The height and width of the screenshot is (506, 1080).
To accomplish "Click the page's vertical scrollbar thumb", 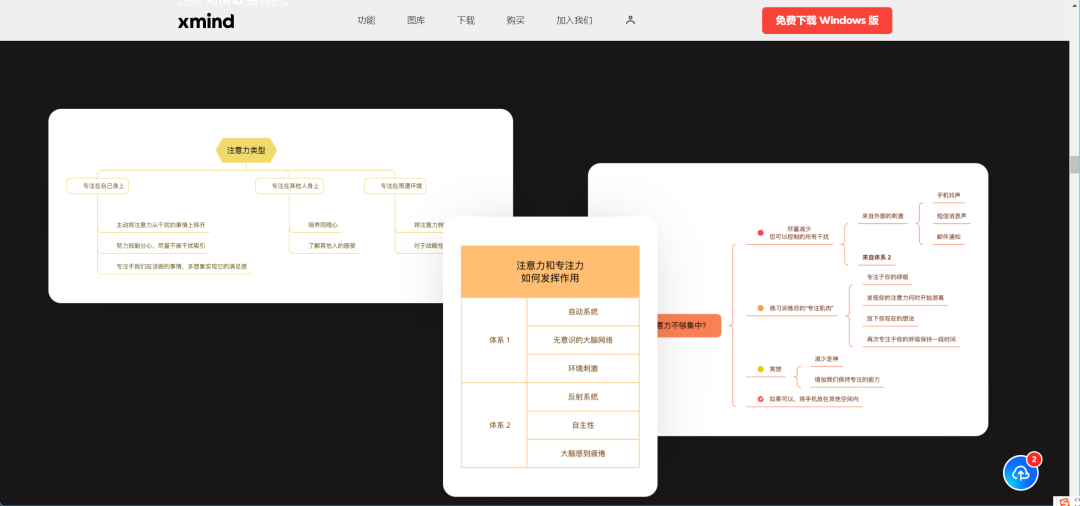I will (1074, 165).
